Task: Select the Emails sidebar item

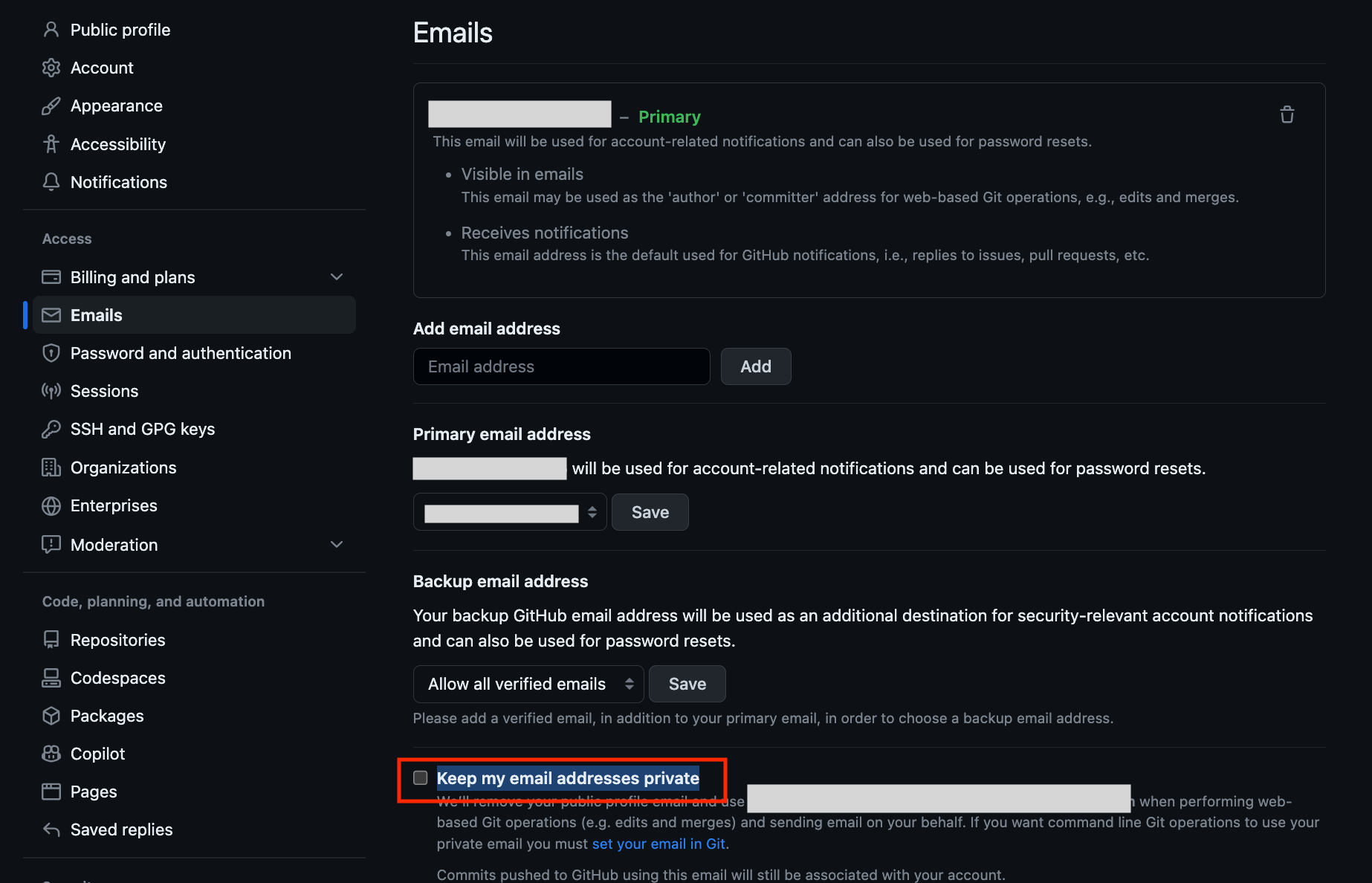Action: [194, 315]
